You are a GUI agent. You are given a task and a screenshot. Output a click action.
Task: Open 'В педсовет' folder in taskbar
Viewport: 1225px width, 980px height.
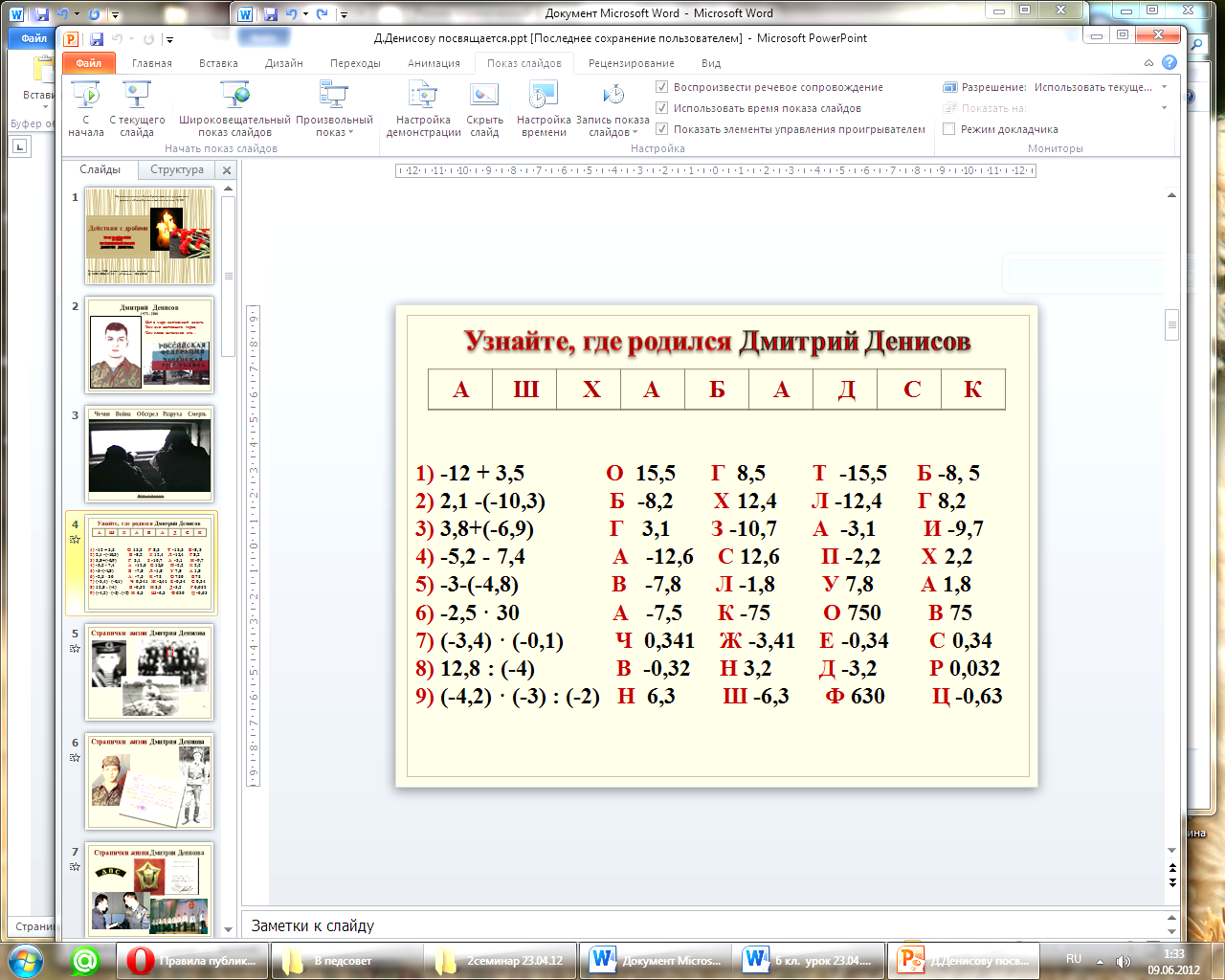coord(345,960)
